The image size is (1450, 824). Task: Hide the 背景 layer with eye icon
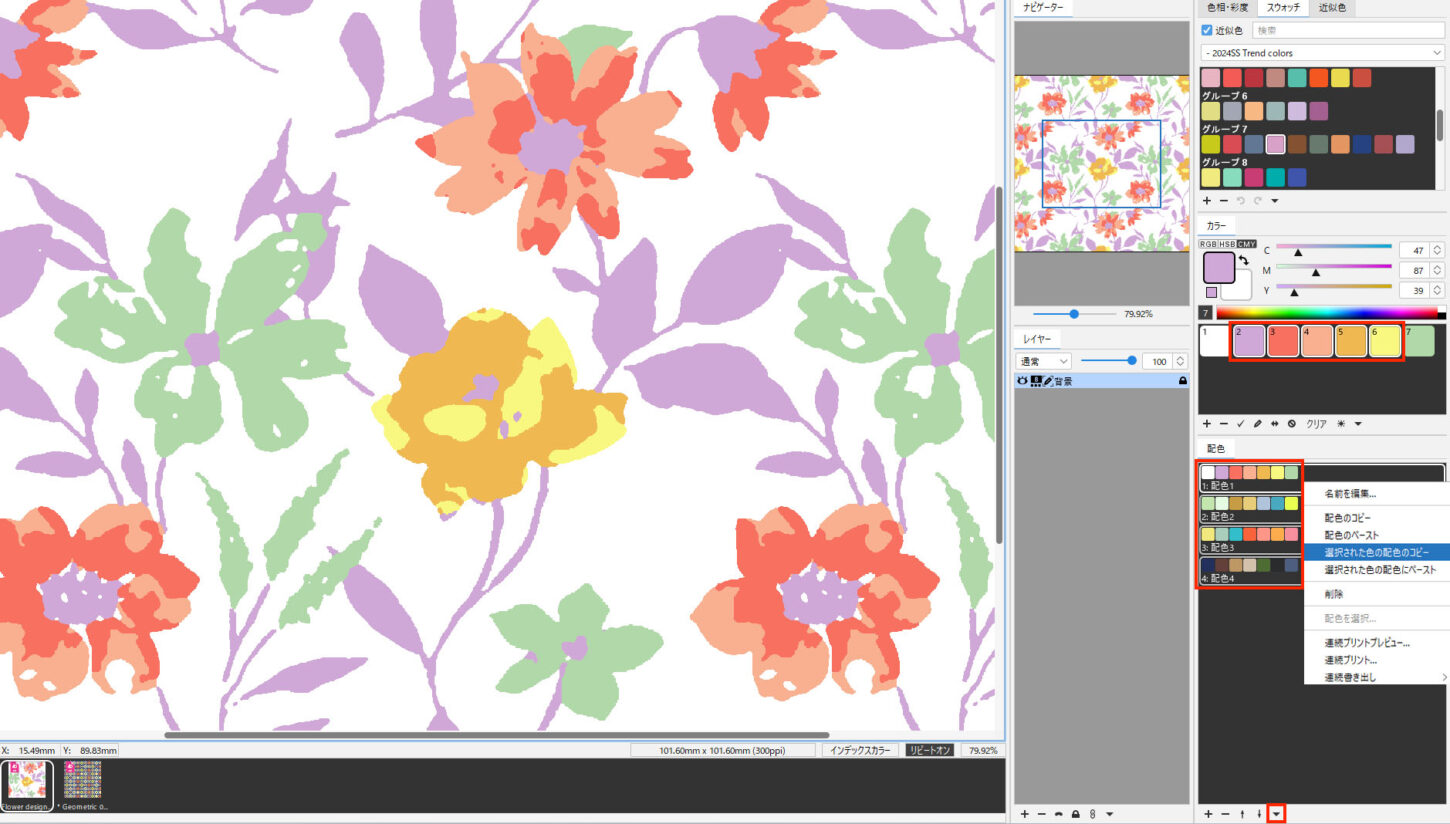1022,381
